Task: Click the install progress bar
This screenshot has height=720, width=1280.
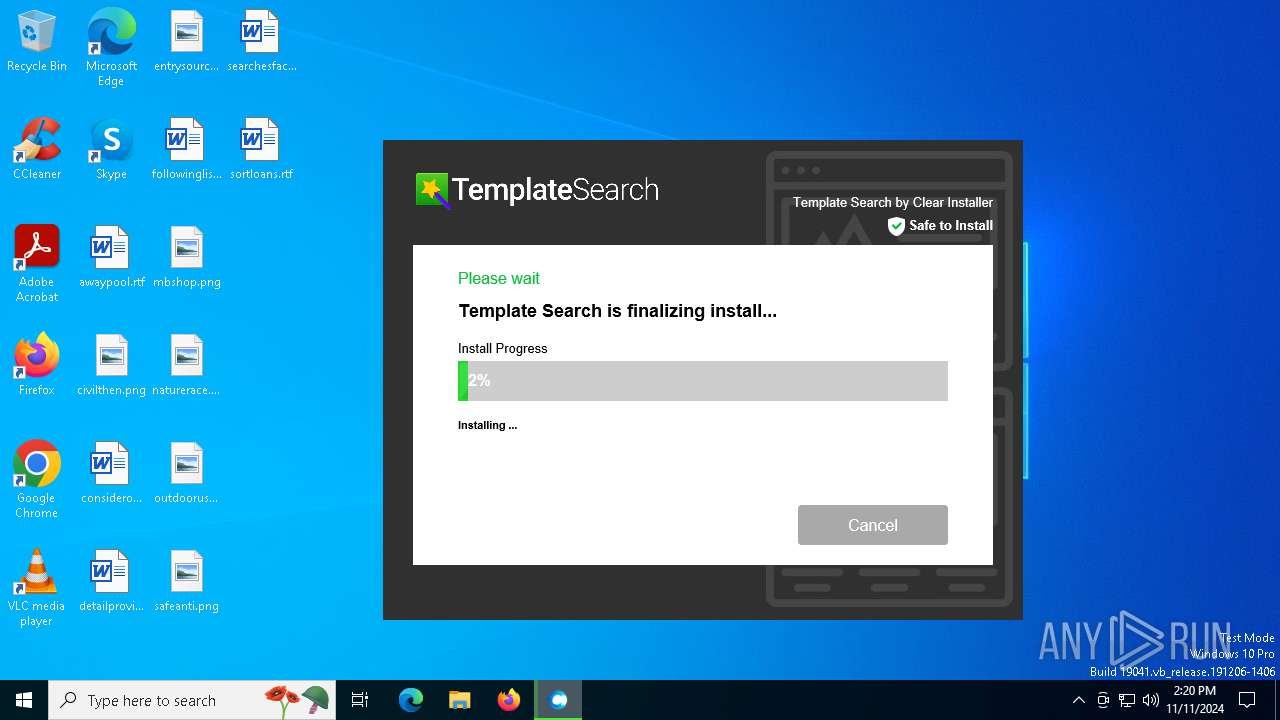Action: 702,381
